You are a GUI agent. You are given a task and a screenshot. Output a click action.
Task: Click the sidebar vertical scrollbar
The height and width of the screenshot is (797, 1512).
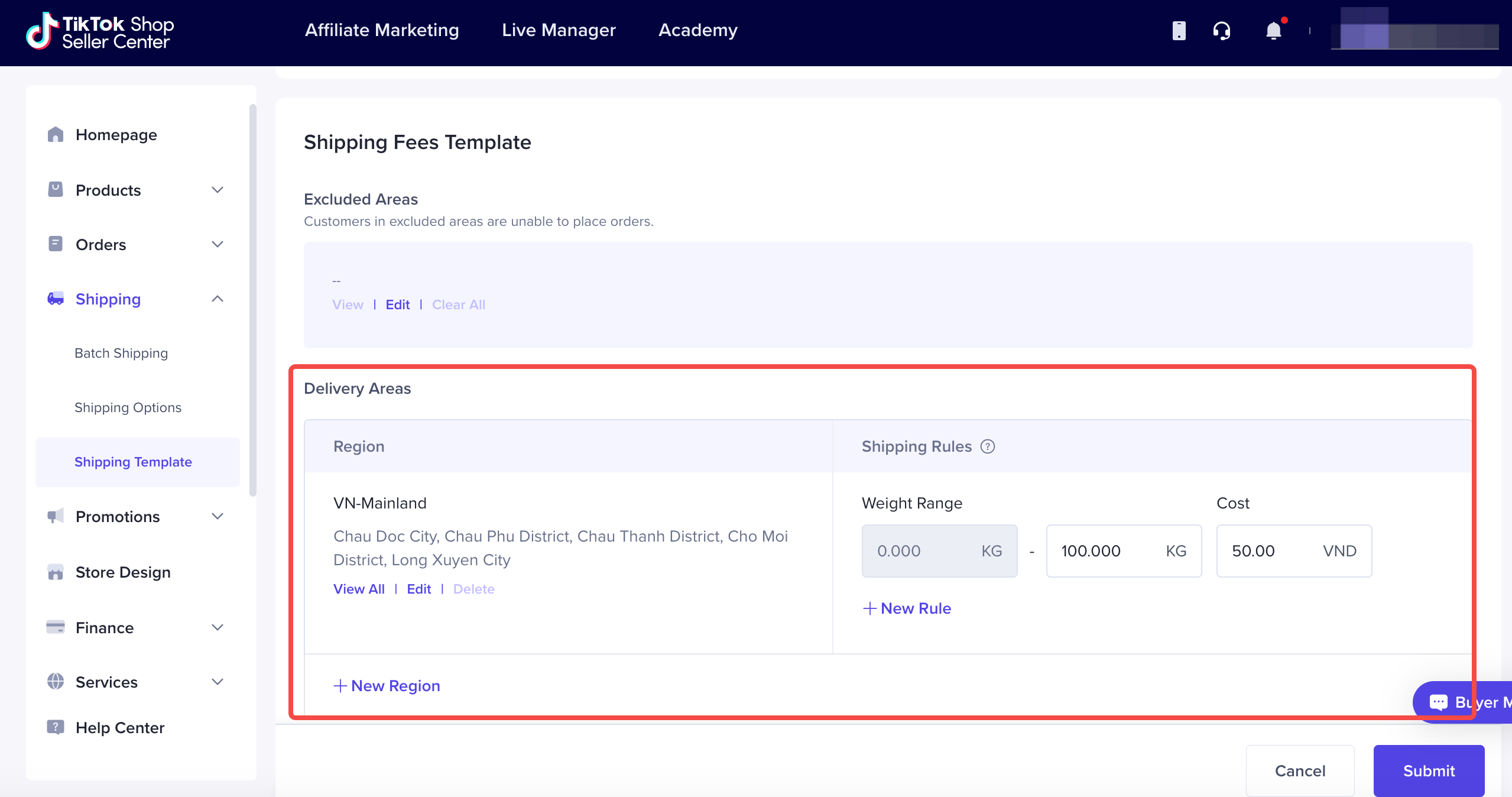(253, 300)
